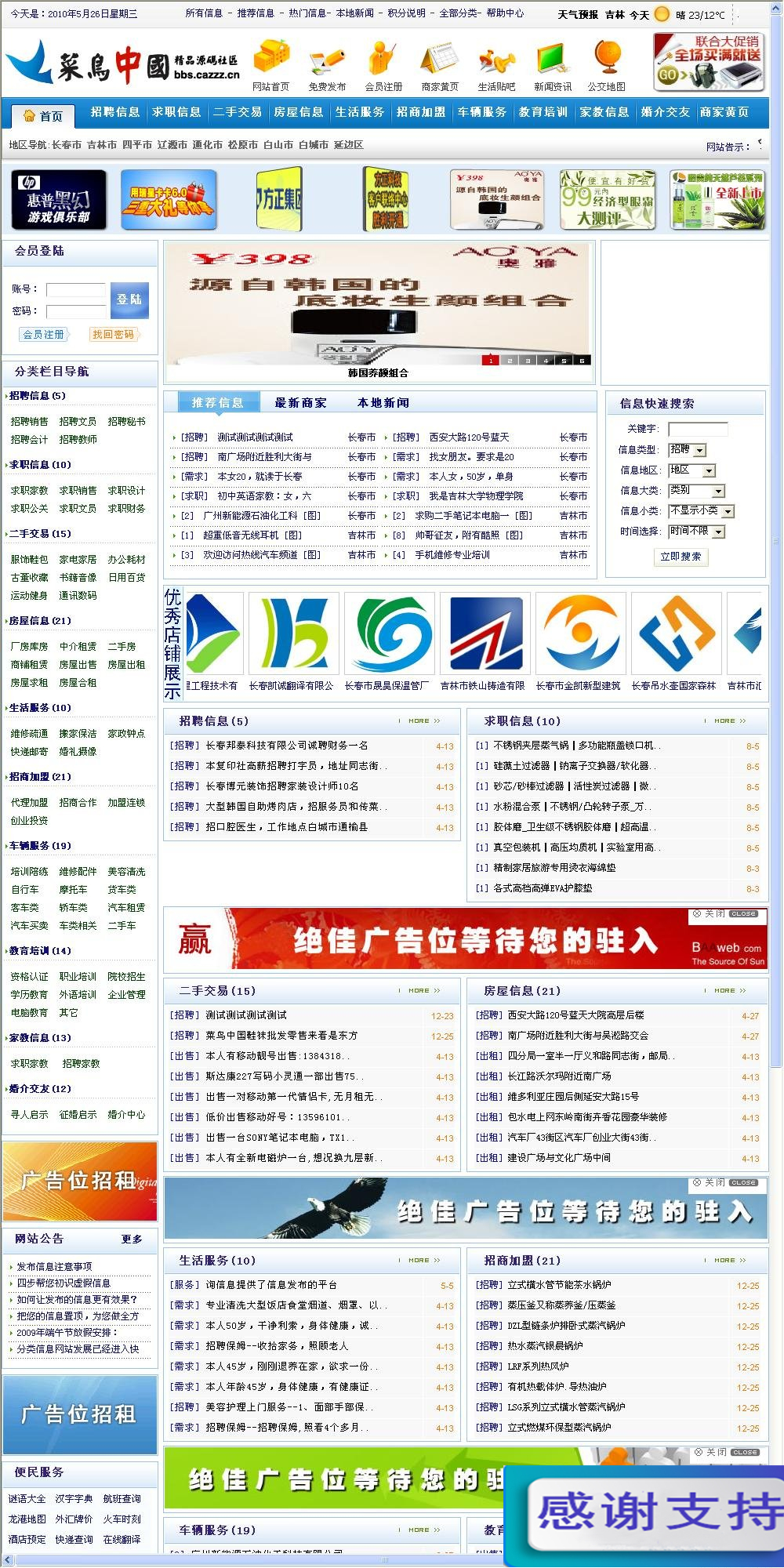
Task: Select the 推荐信息 tab
Action: tap(218, 402)
